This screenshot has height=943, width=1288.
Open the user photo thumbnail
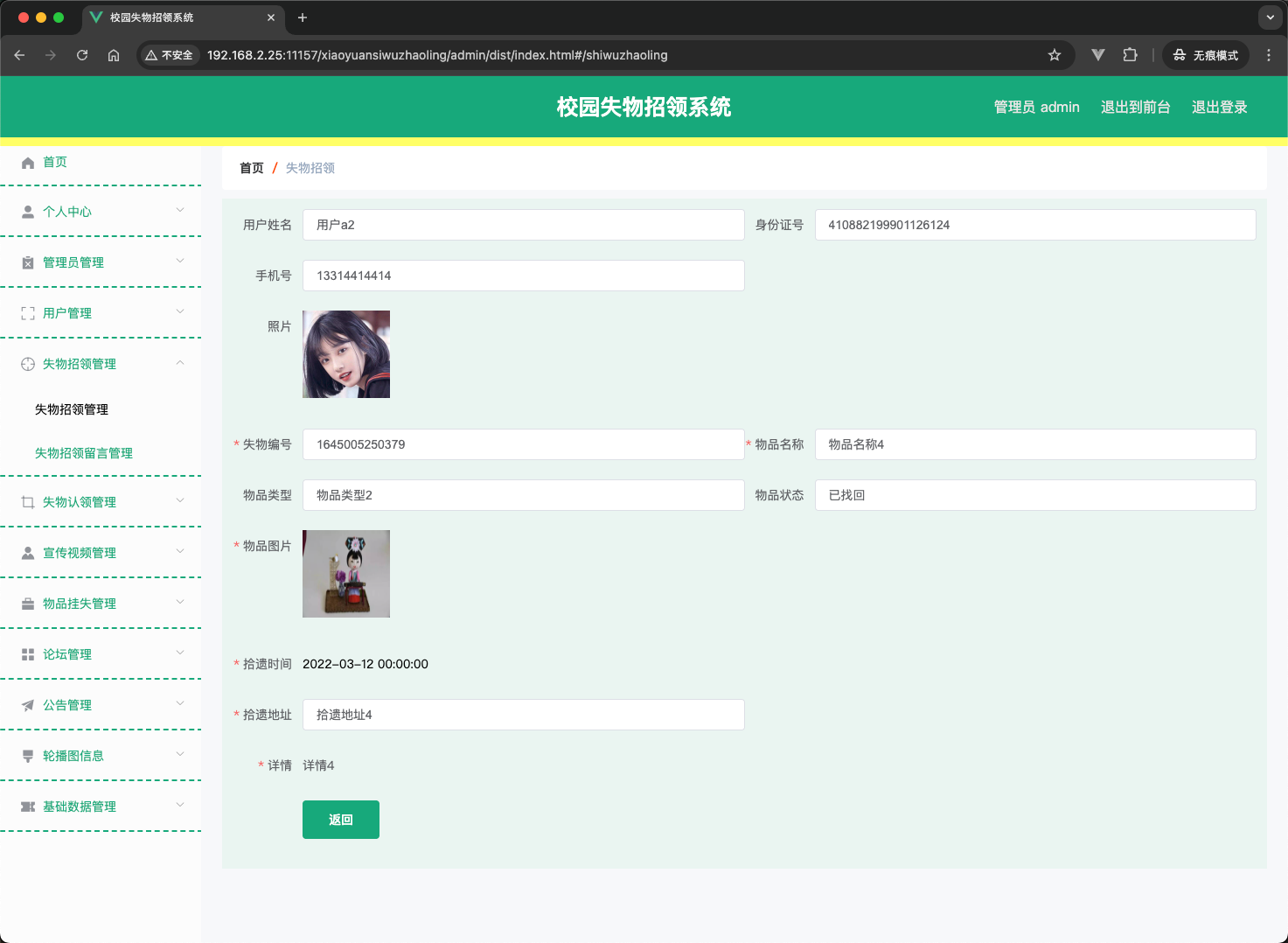click(x=346, y=354)
